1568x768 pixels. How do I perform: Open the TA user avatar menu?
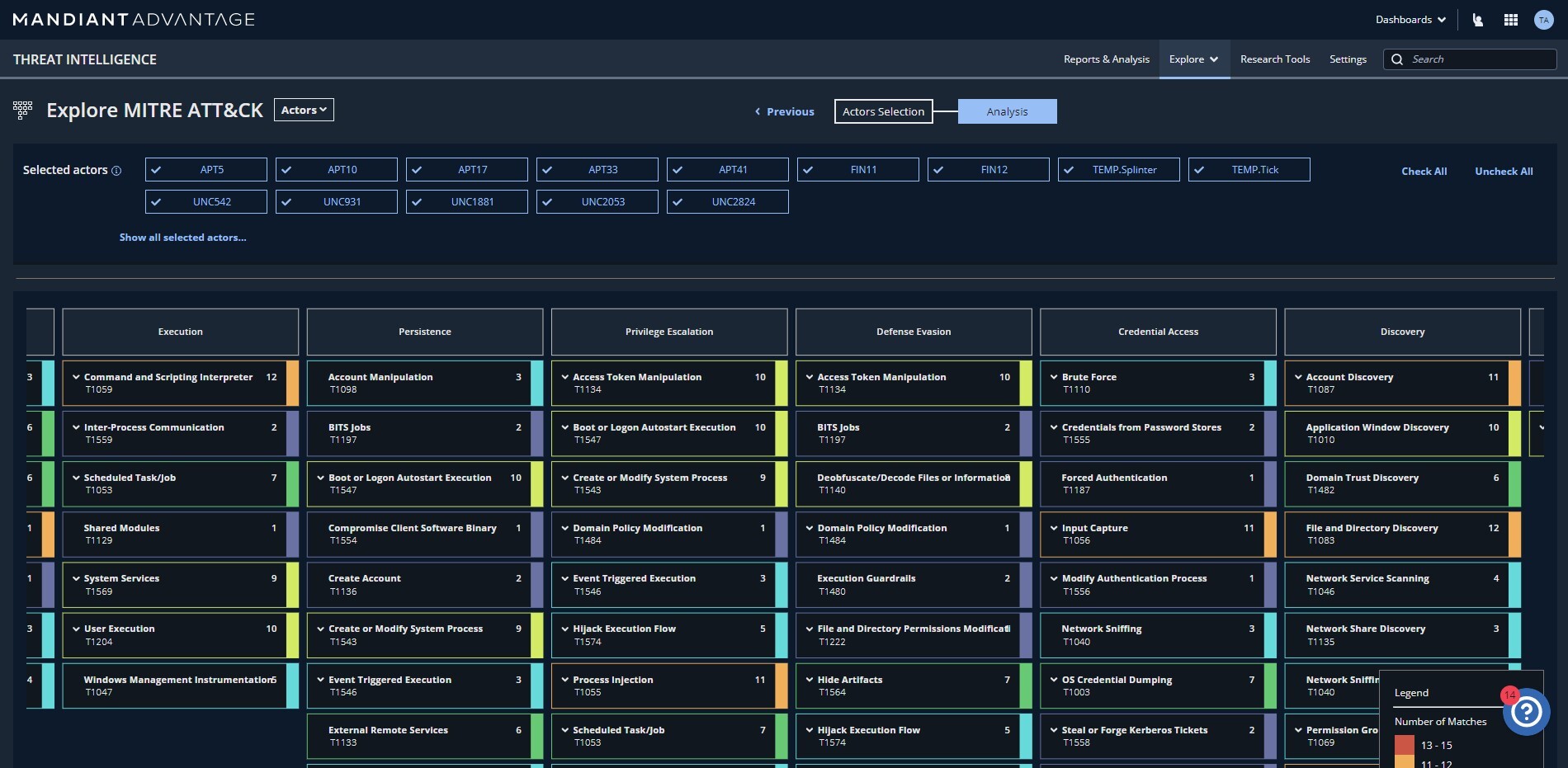coord(1543,20)
